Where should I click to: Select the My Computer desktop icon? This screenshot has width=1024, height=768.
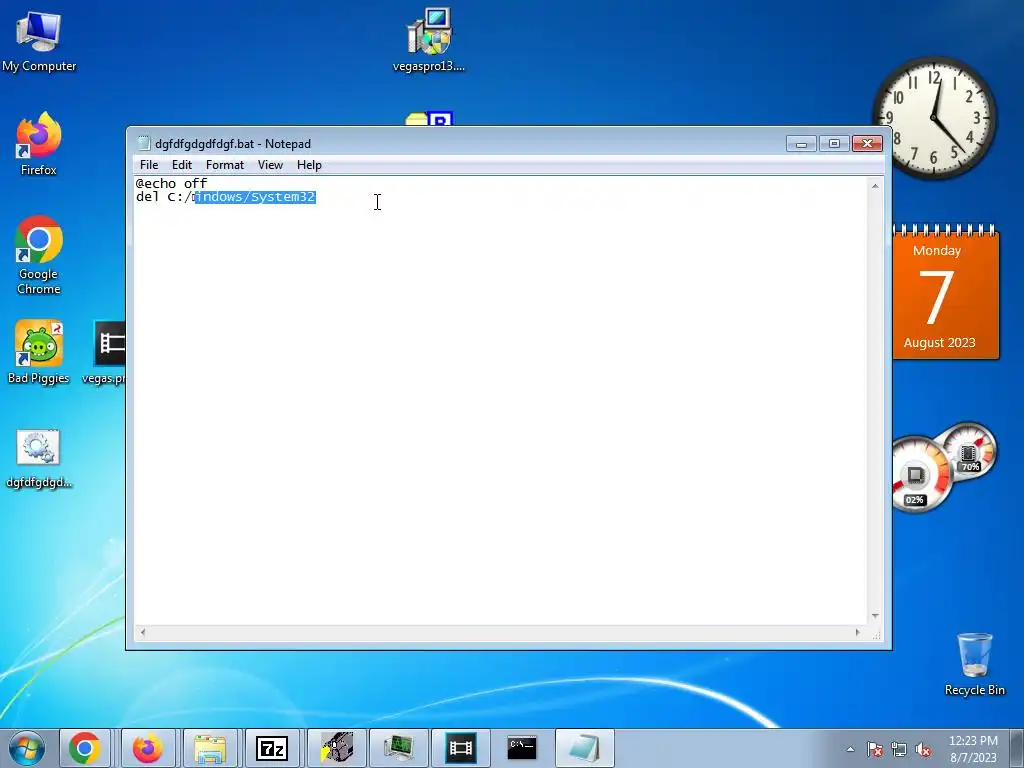(39, 41)
